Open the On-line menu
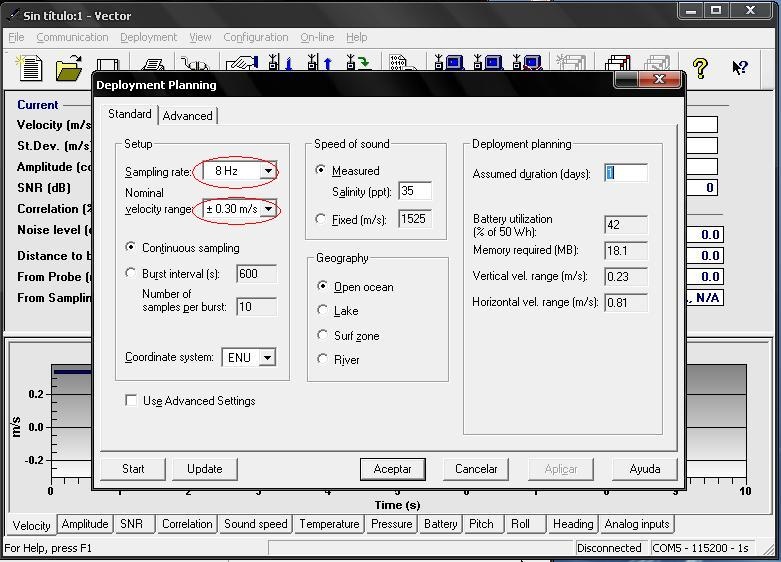The height and width of the screenshot is (562, 781). 317,37
